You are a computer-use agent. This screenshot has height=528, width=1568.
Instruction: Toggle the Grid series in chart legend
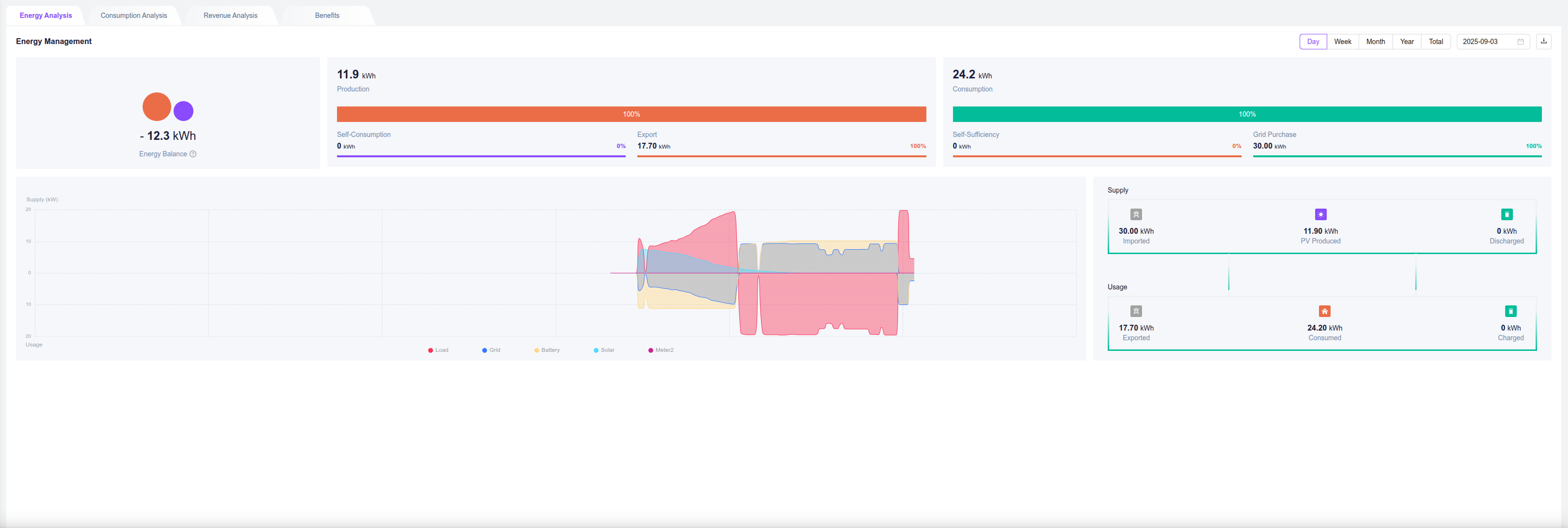click(491, 350)
